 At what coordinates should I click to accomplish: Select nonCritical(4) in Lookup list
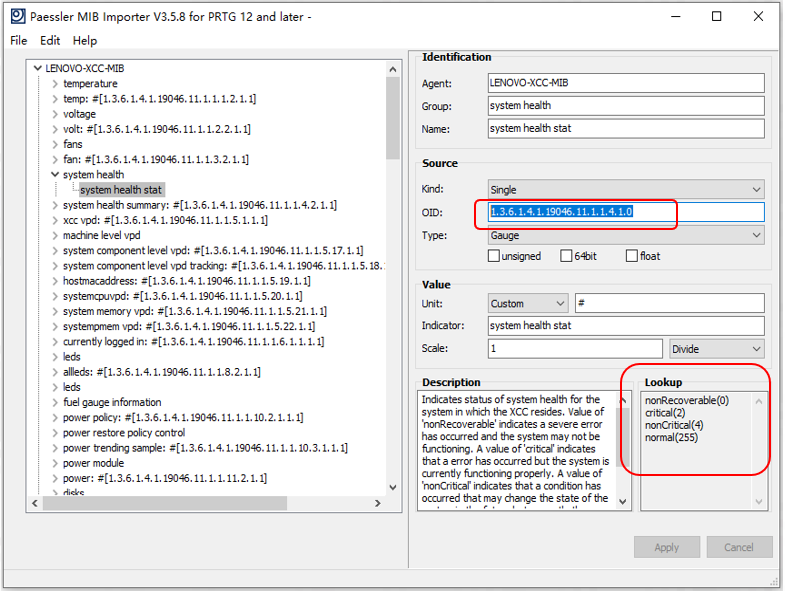click(674, 425)
